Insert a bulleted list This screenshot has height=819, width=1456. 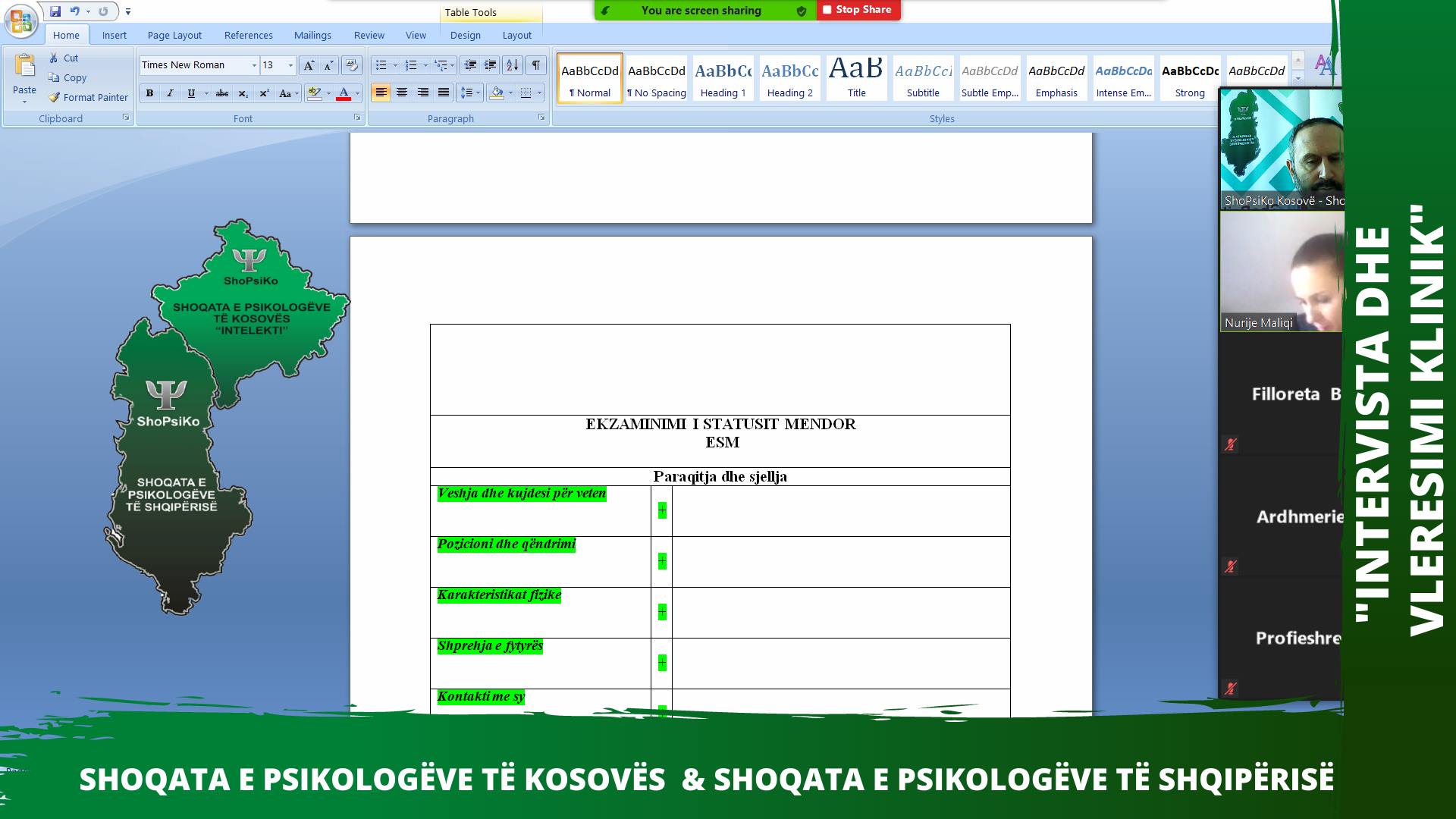(381, 65)
